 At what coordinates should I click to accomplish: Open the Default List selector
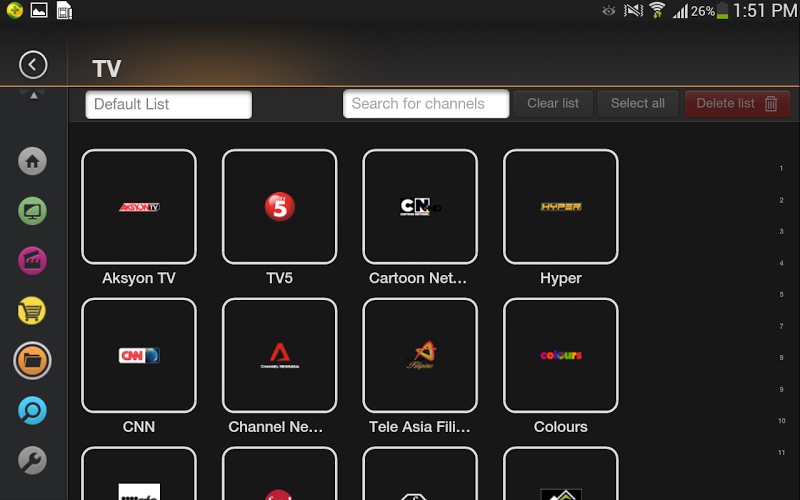pyautogui.click(x=168, y=105)
